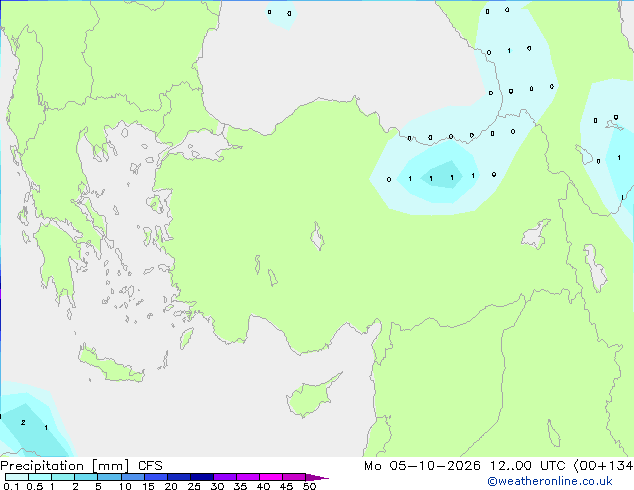The width and height of the screenshot is (634, 490).
Task: Click the legend label '0.5'
Action: pyautogui.click(x=34, y=486)
